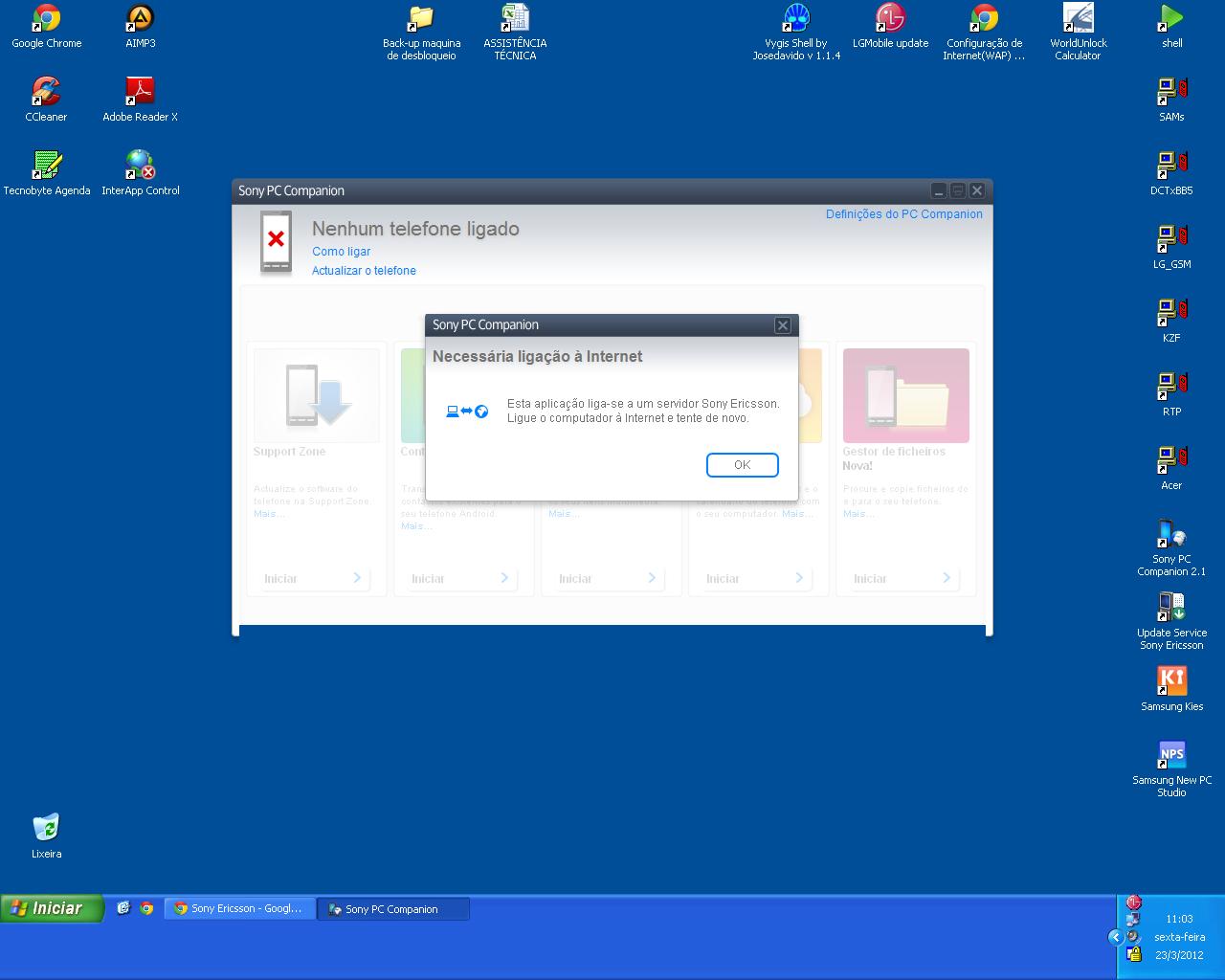Screen dimensions: 1225x980
Task: Select the Adobe Reader X desktop icon
Action: point(141,100)
